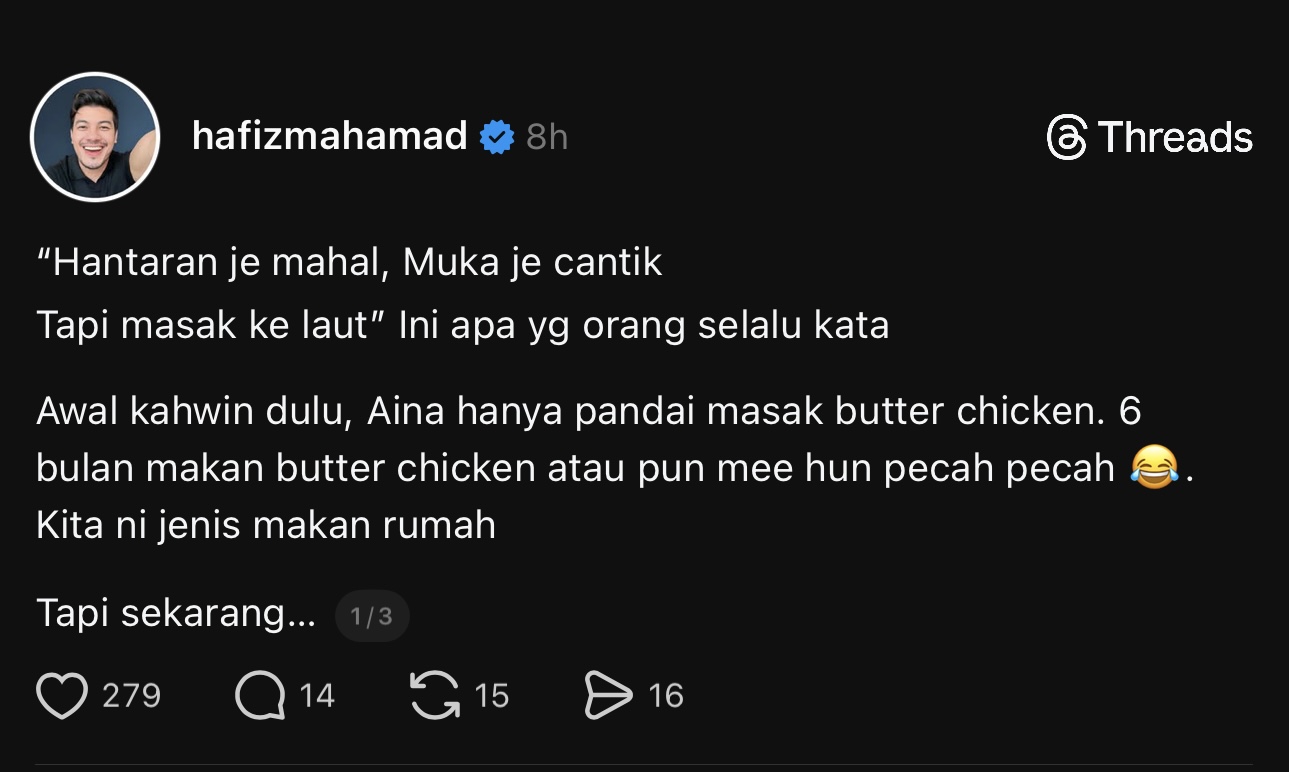Click the 14 replies count
Viewport: 1289px width, 772px height.
pyautogui.click(x=317, y=696)
